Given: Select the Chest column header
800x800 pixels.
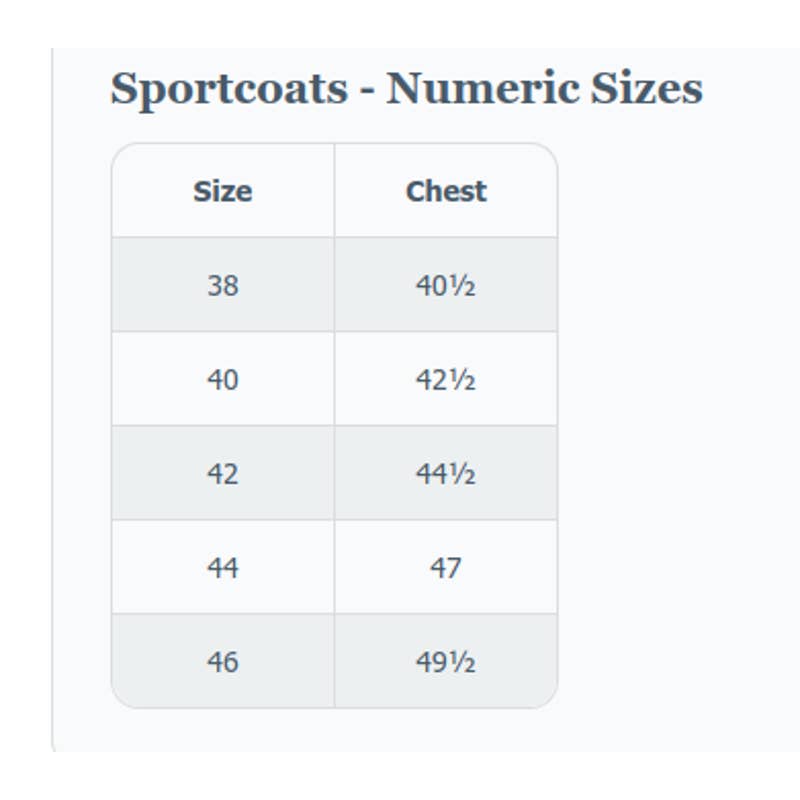Looking at the screenshot, I should (446, 190).
